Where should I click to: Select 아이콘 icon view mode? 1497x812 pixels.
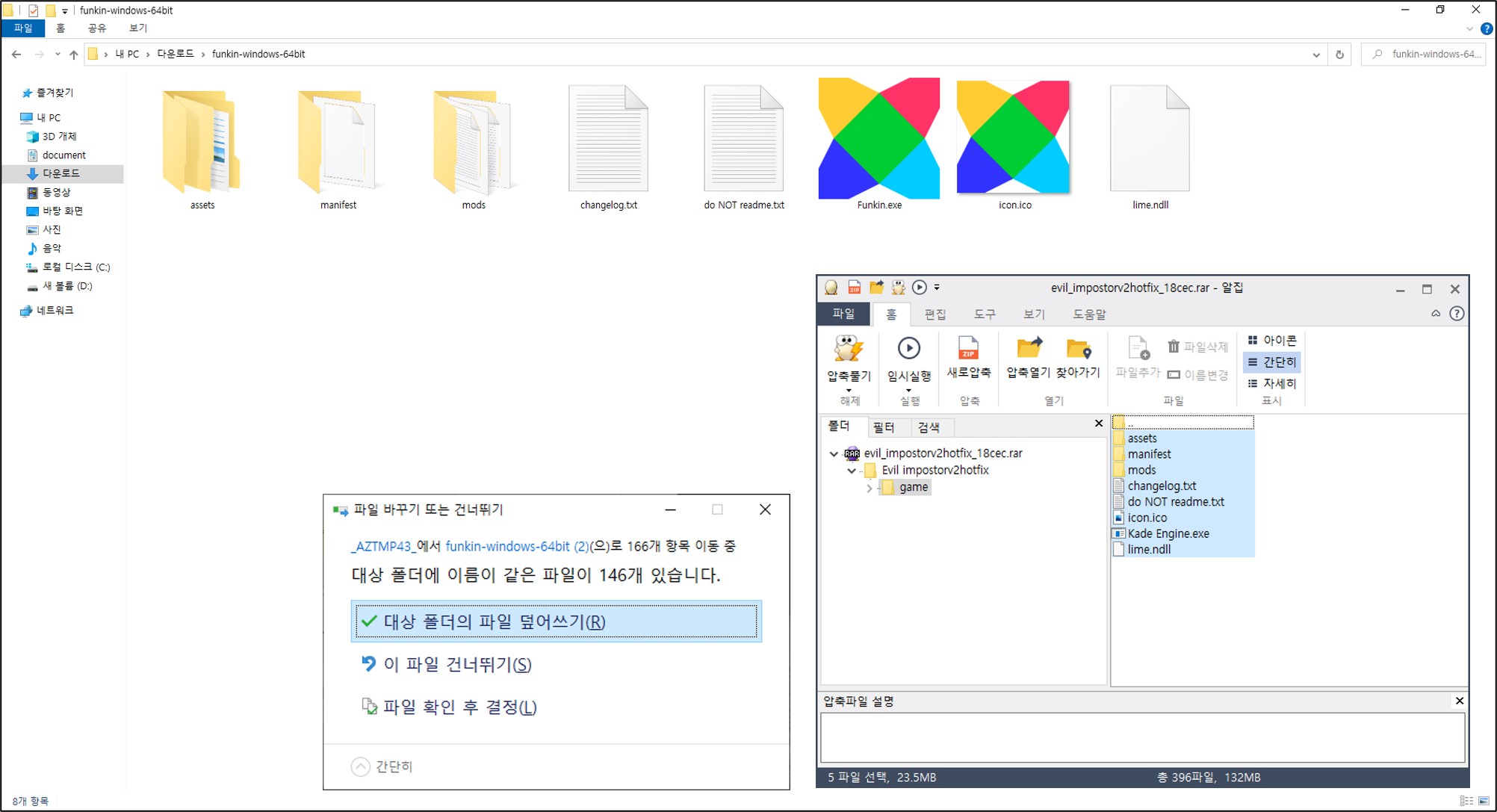(x=1272, y=341)
